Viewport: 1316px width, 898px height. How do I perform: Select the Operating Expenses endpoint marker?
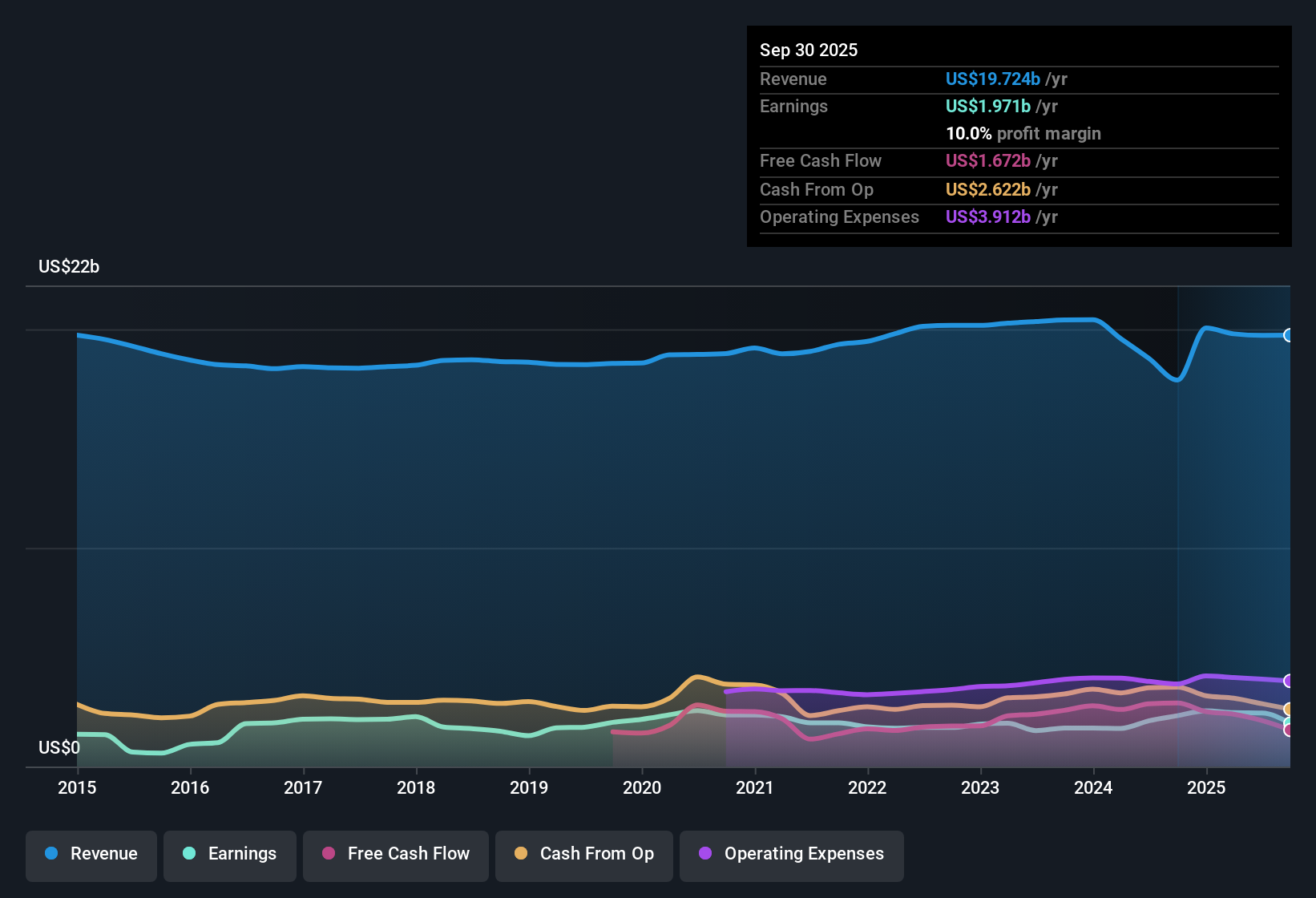coord(1289,681)
